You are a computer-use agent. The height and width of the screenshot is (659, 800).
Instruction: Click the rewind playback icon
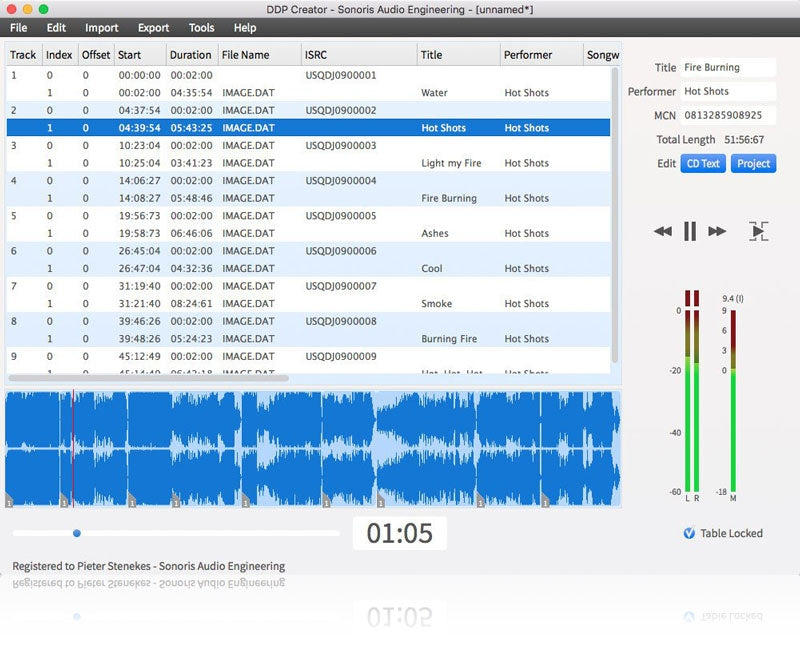662,232
